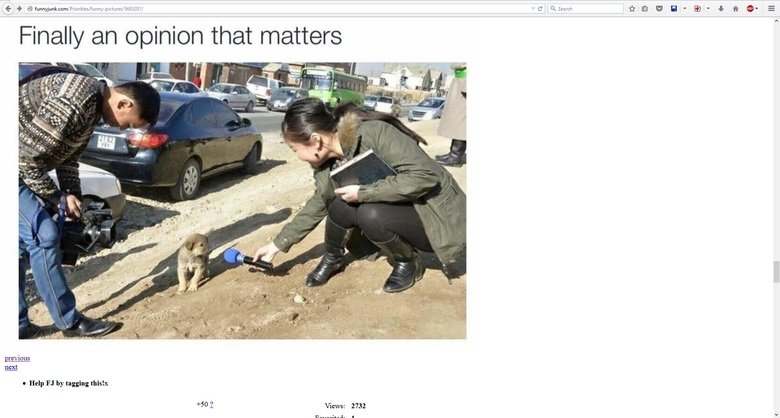Save page to Pocket
Viewport: 780px width, 418px height.
click(x=659, y=8)
